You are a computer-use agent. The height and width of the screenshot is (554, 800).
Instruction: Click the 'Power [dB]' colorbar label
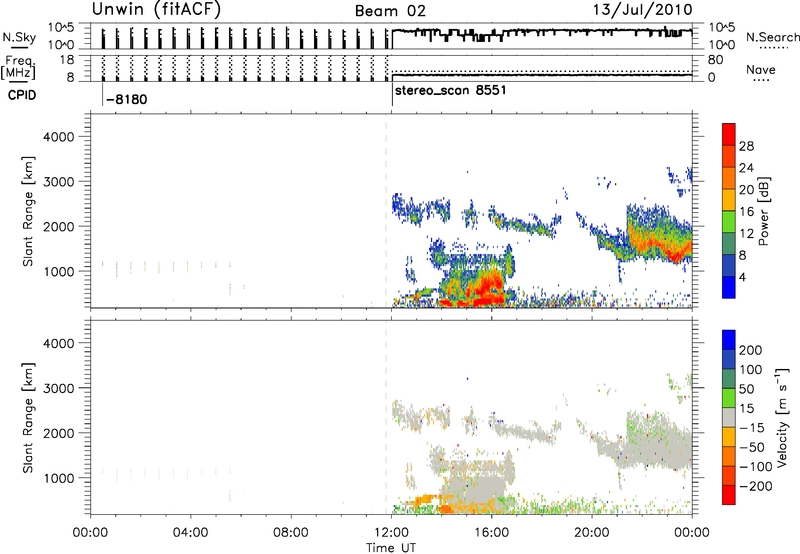click(x=763, y=211)
